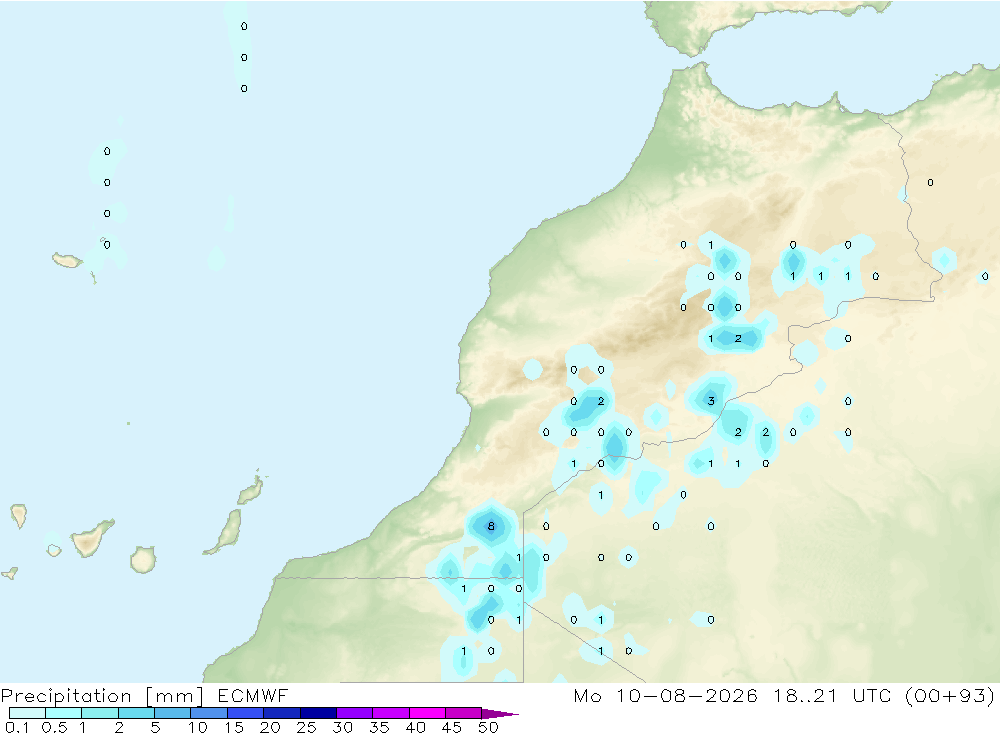Click the legend swatch between 30 and 35
This screenshot has height=733, width=1000.
pos(354,713)
